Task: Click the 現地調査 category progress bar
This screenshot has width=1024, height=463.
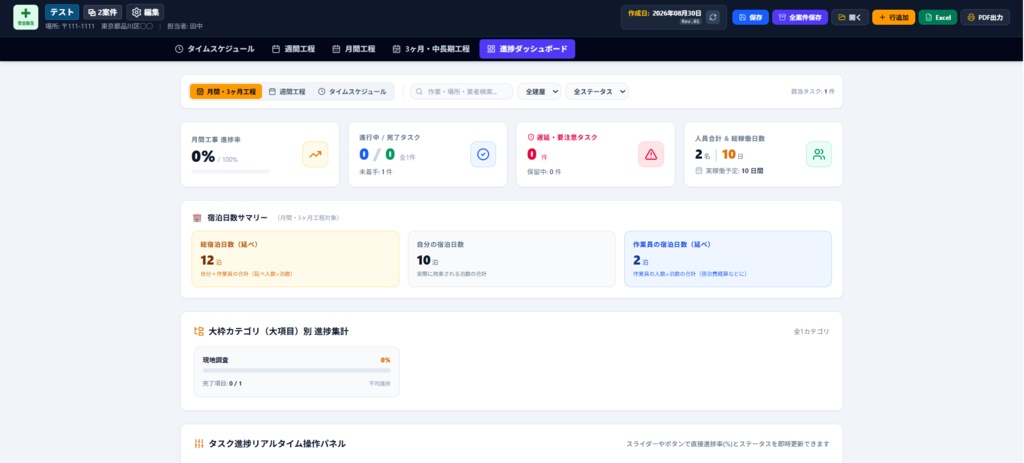Action: coord(296,370)
